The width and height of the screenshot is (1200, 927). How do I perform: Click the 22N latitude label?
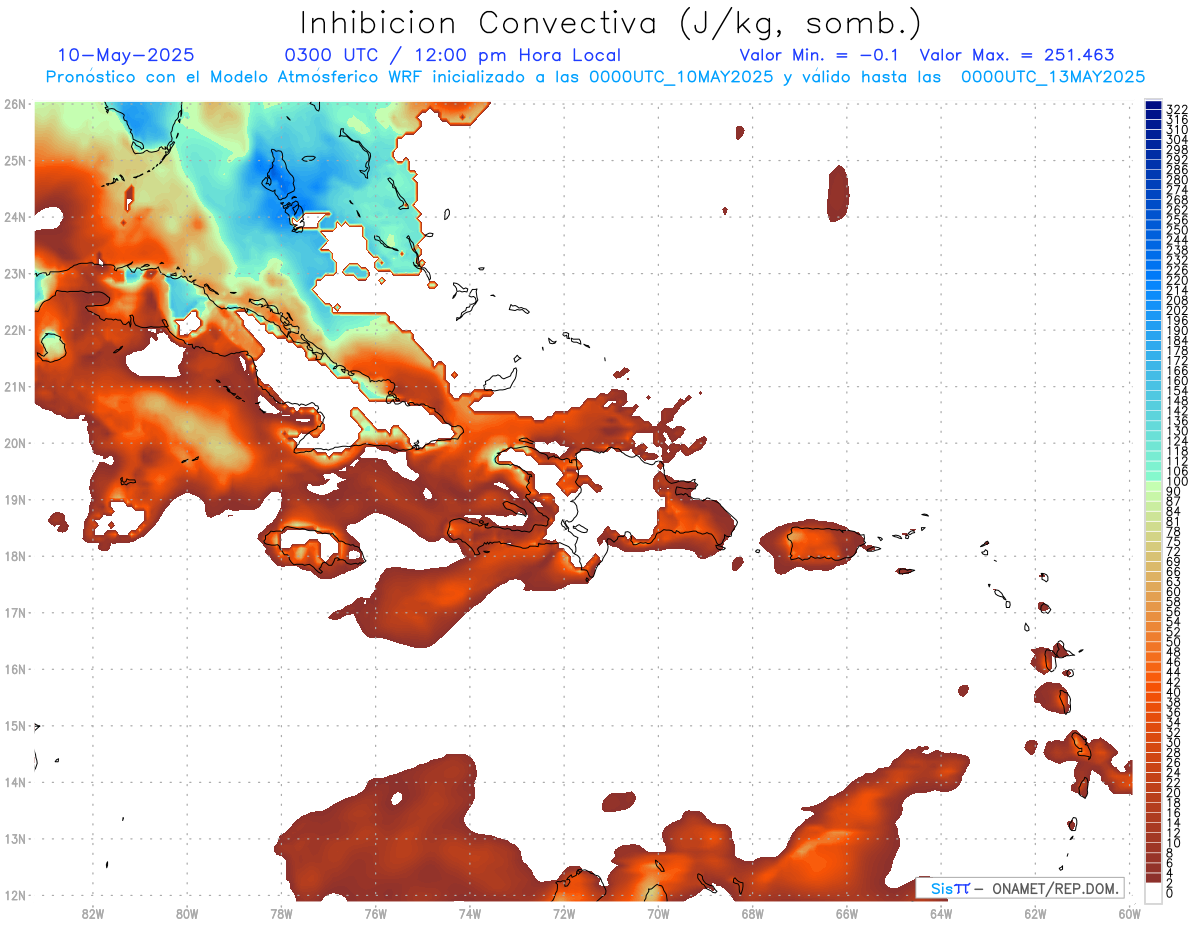(14, 330)
